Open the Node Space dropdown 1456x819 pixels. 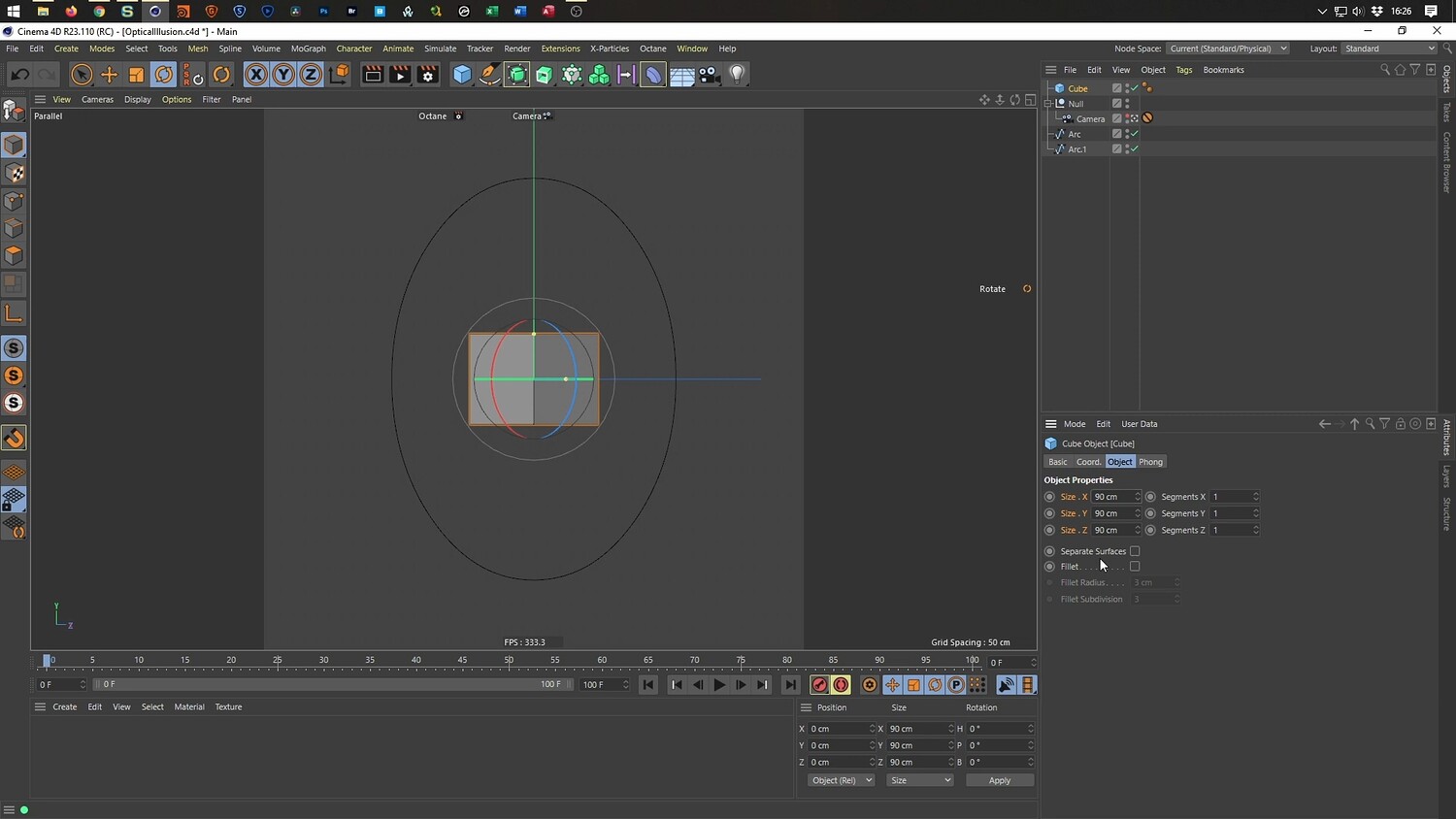[1227, 49]
